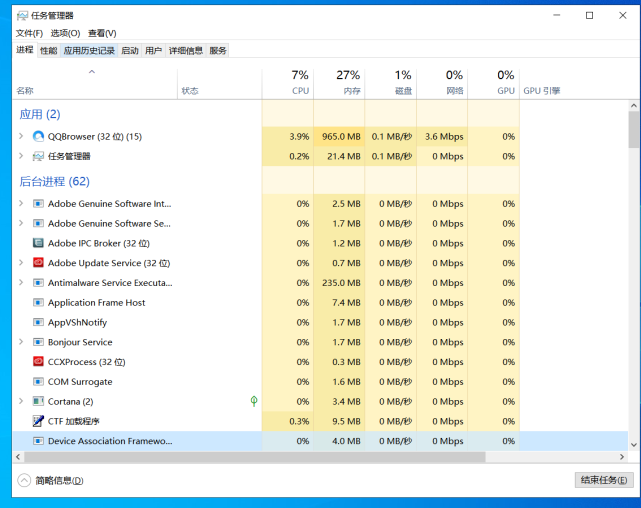Switch to the 用户 tab
This screenshot has width=641, height=508.
(x=153, y=51)
